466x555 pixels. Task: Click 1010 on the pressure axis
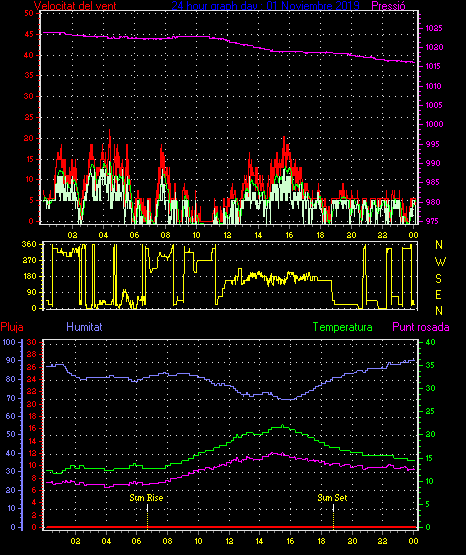[x=433, y=86]
